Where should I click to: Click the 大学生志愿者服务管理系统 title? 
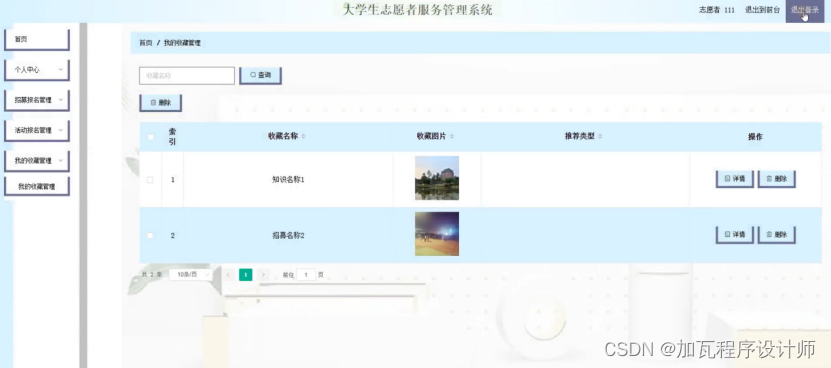tap(418, 10)
